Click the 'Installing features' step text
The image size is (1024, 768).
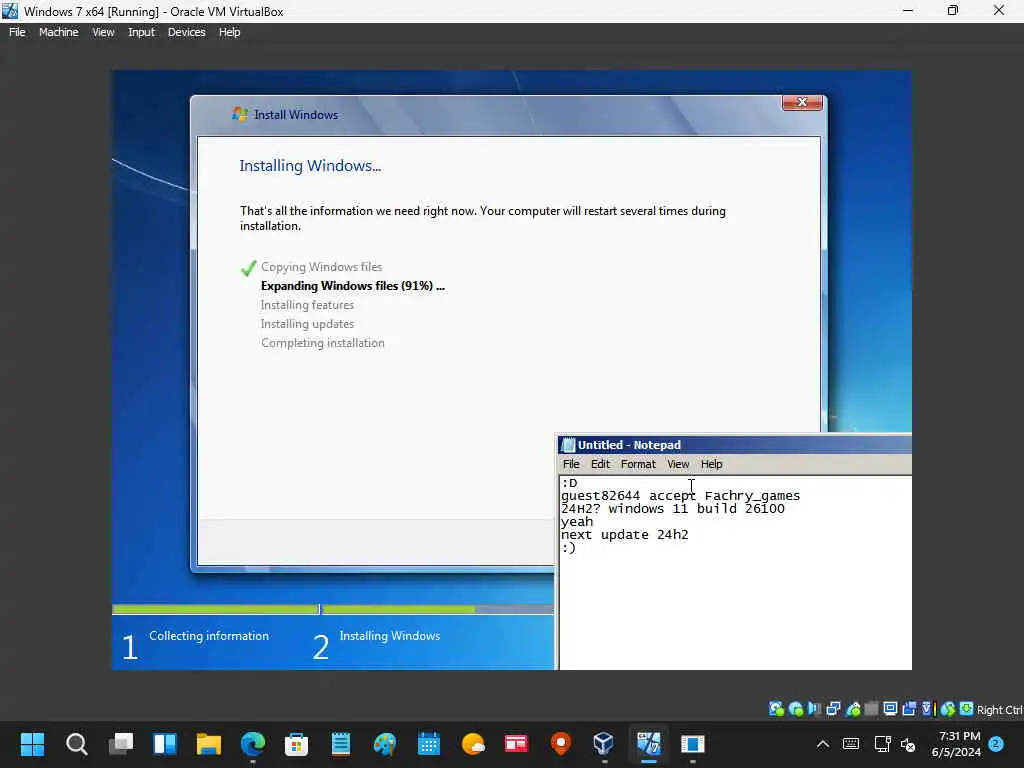tap(307, 305)
